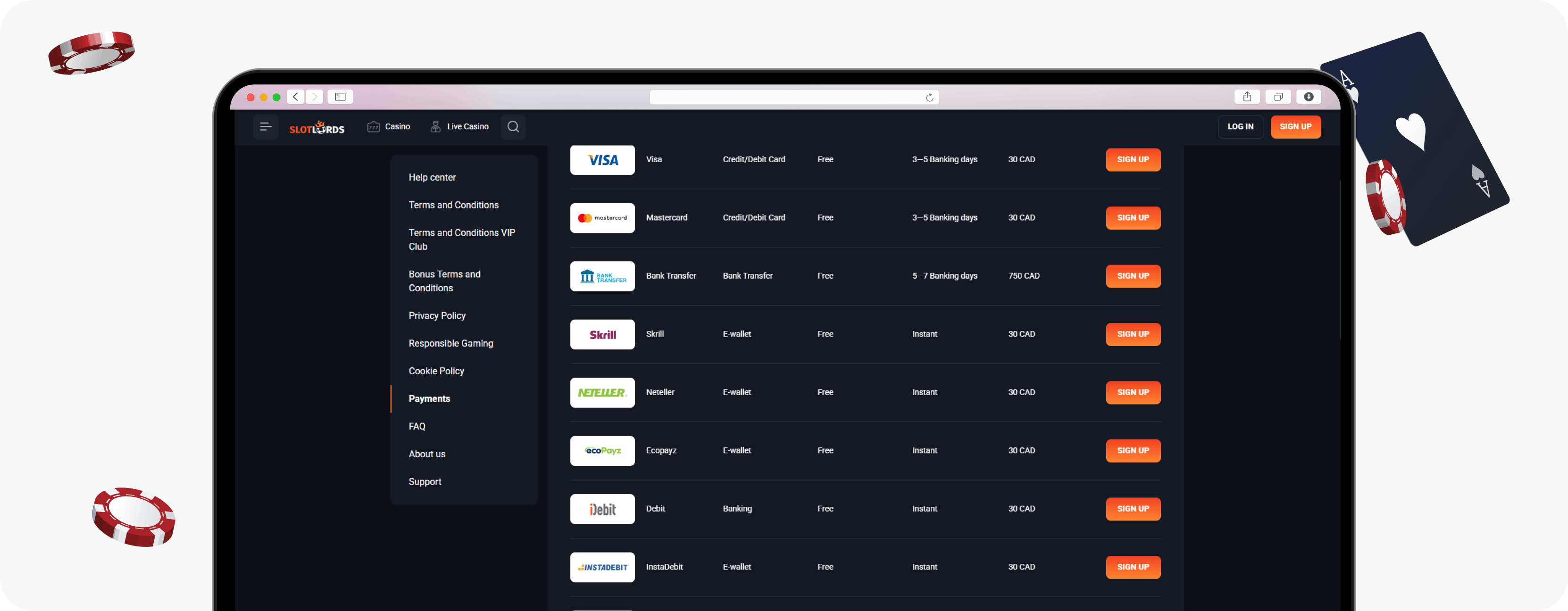Click the browser forward arrow
This screenshot has width=1568, height=611.
[314, 97]
